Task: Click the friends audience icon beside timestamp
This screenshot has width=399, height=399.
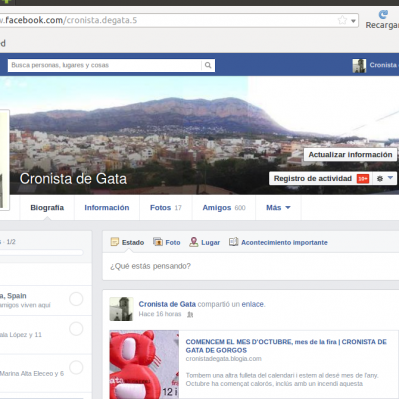Action: (190, 314)
